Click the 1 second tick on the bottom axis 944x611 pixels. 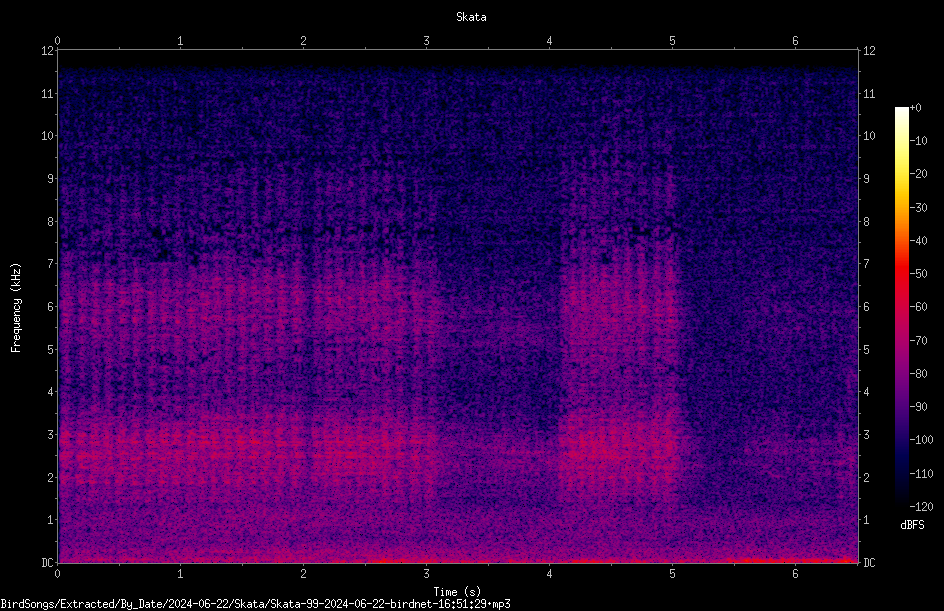pyautogui.click(x=180, y=574)
